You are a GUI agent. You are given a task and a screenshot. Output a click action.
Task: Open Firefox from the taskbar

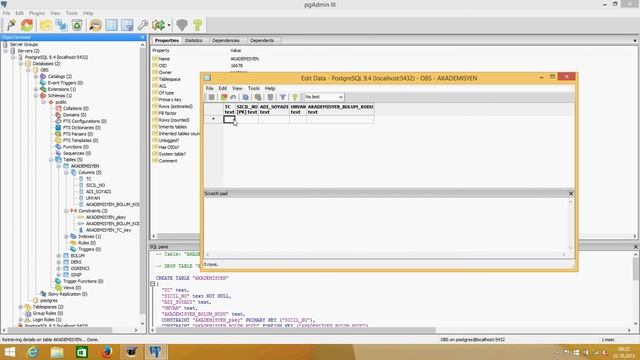point(107,352)
